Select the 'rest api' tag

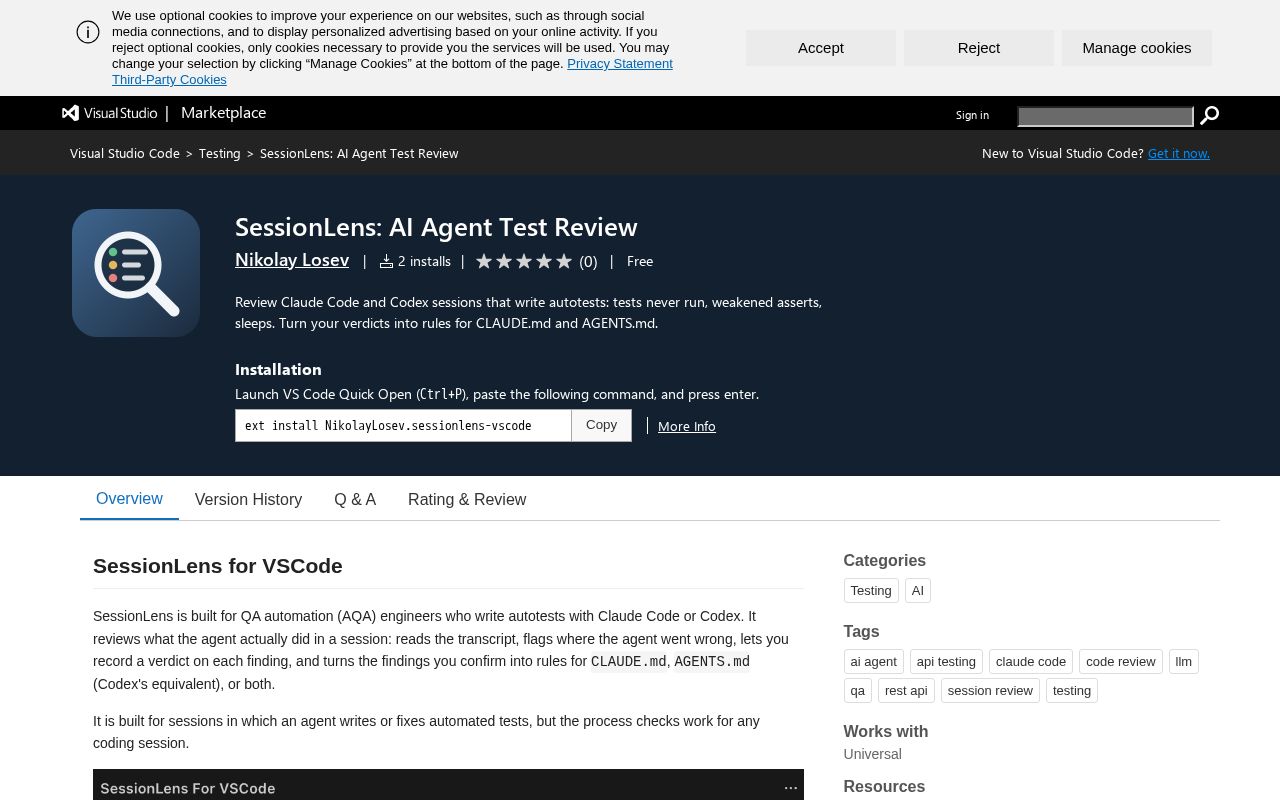906,691
